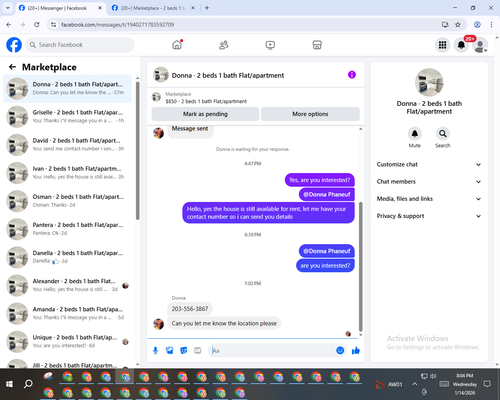Choose a sticker icon
The image size is (500, 400).
point(184,350)
